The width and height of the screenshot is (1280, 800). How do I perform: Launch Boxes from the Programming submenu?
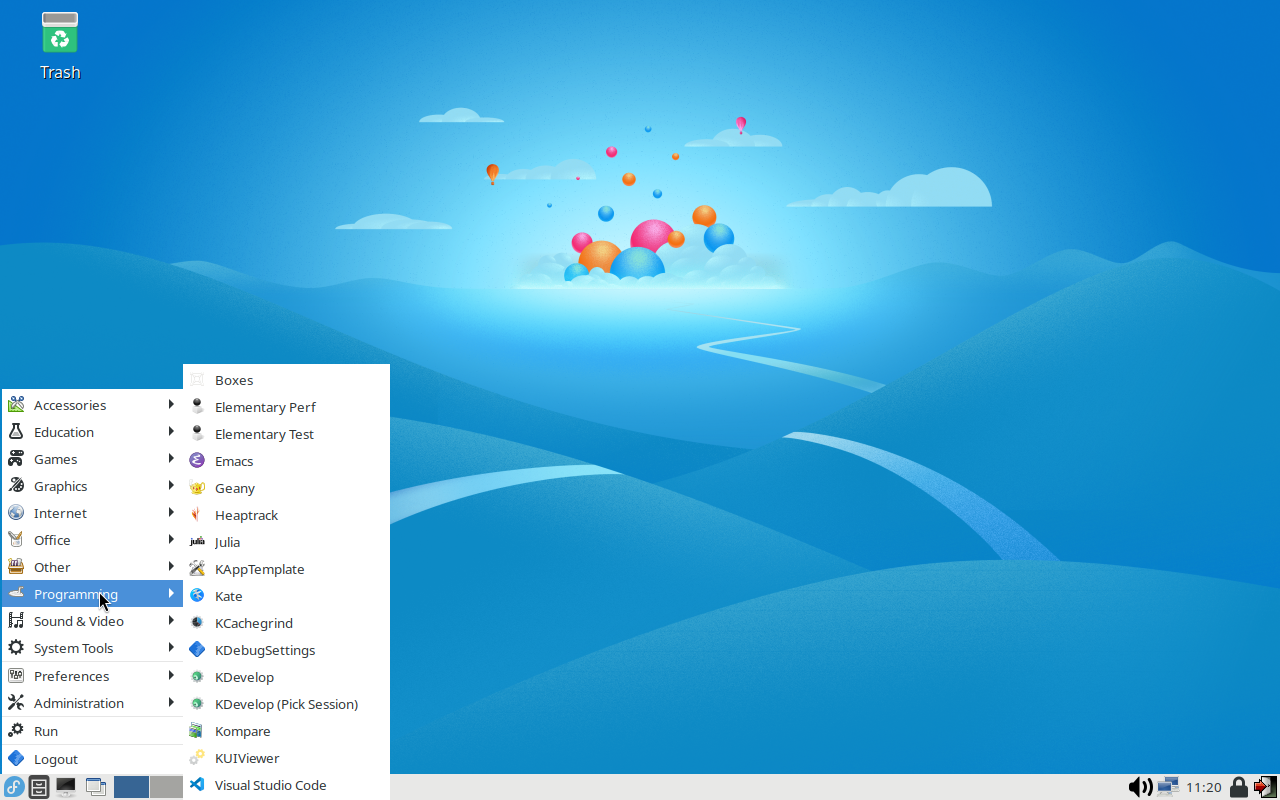[286, 380]
